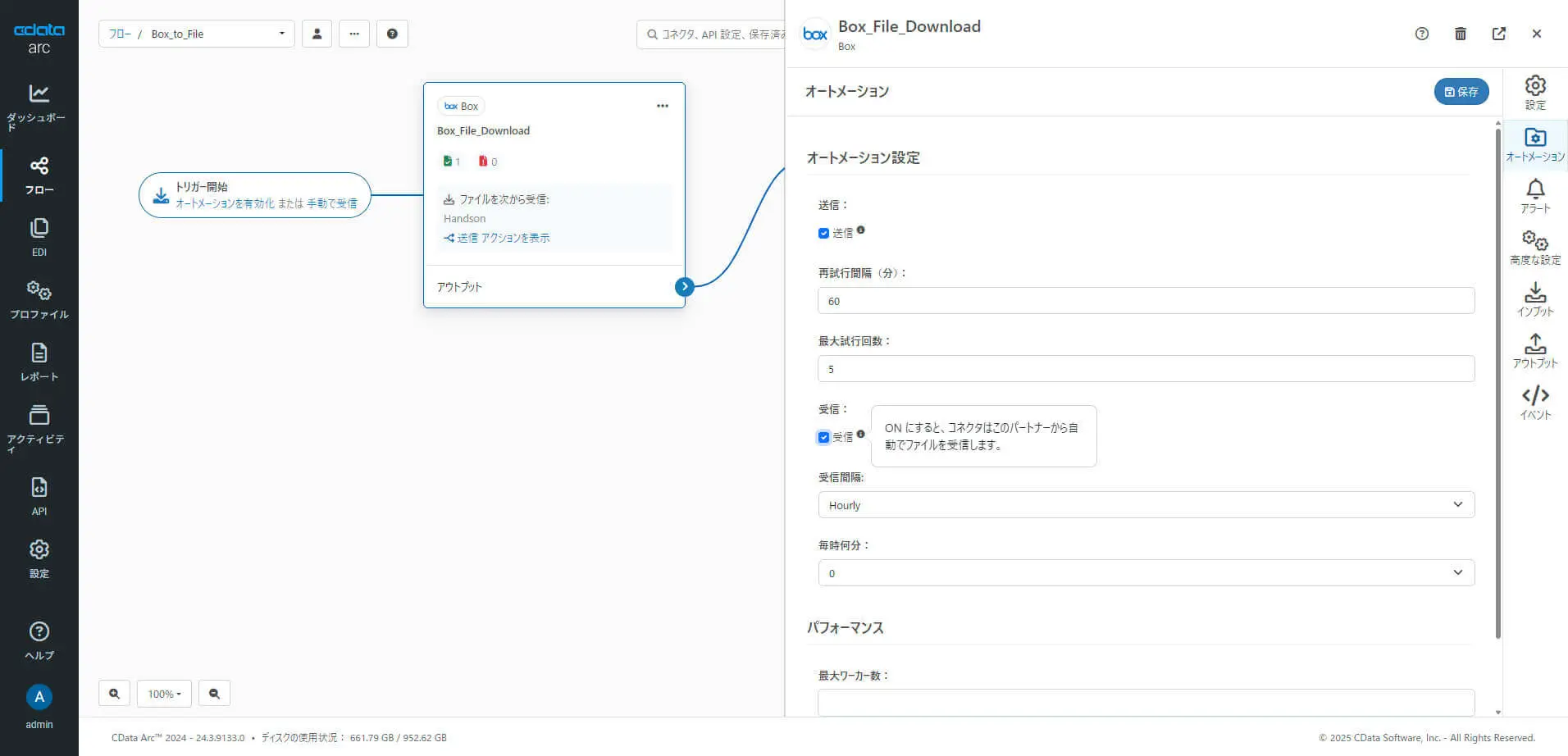This screenshot has width=1568, height=756.
Task: Switch to the インプット tab
Action: tap(1535, 300)
